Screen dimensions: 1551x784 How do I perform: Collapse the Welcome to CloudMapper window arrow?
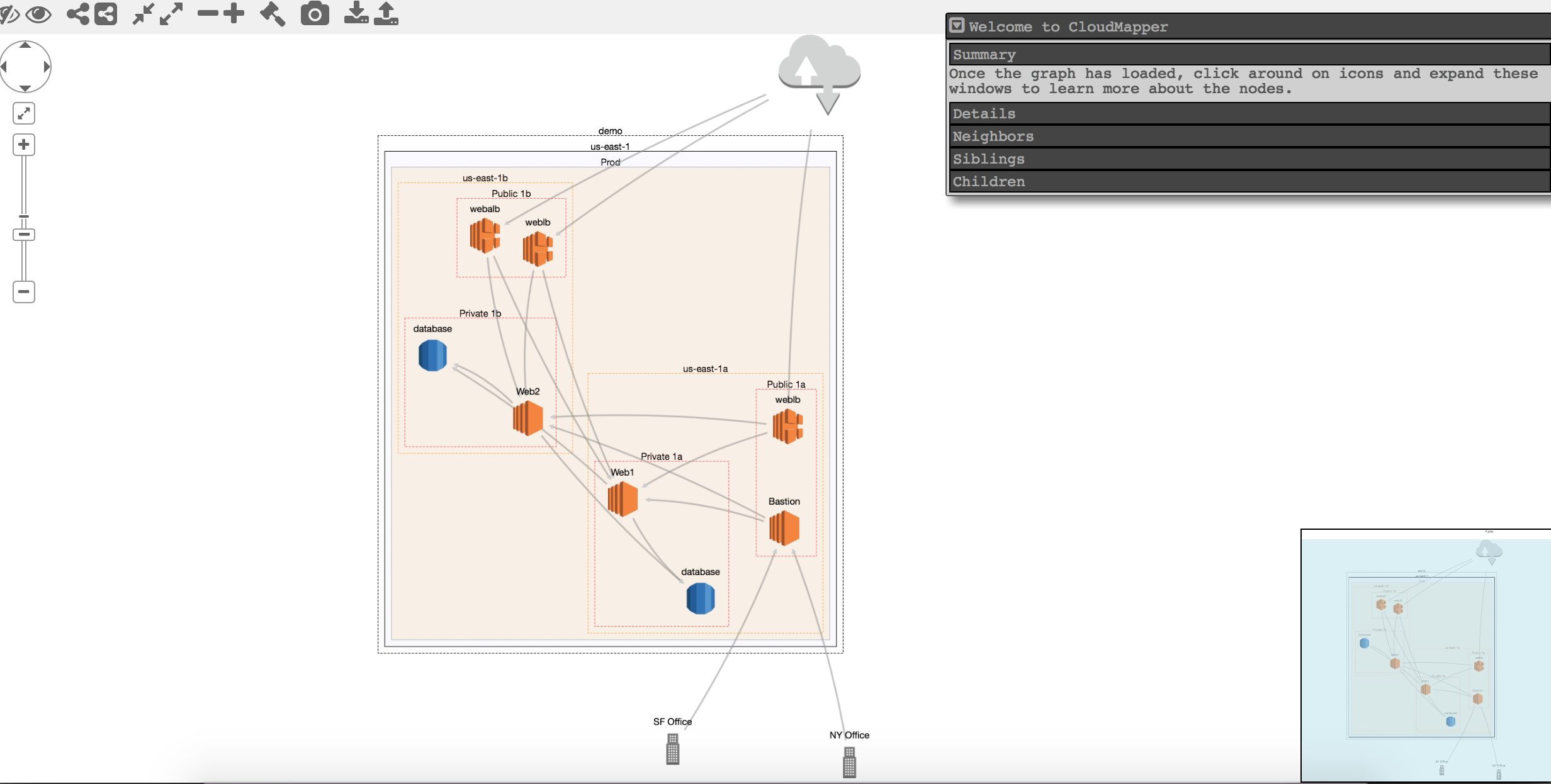click(x=957, y=26)
